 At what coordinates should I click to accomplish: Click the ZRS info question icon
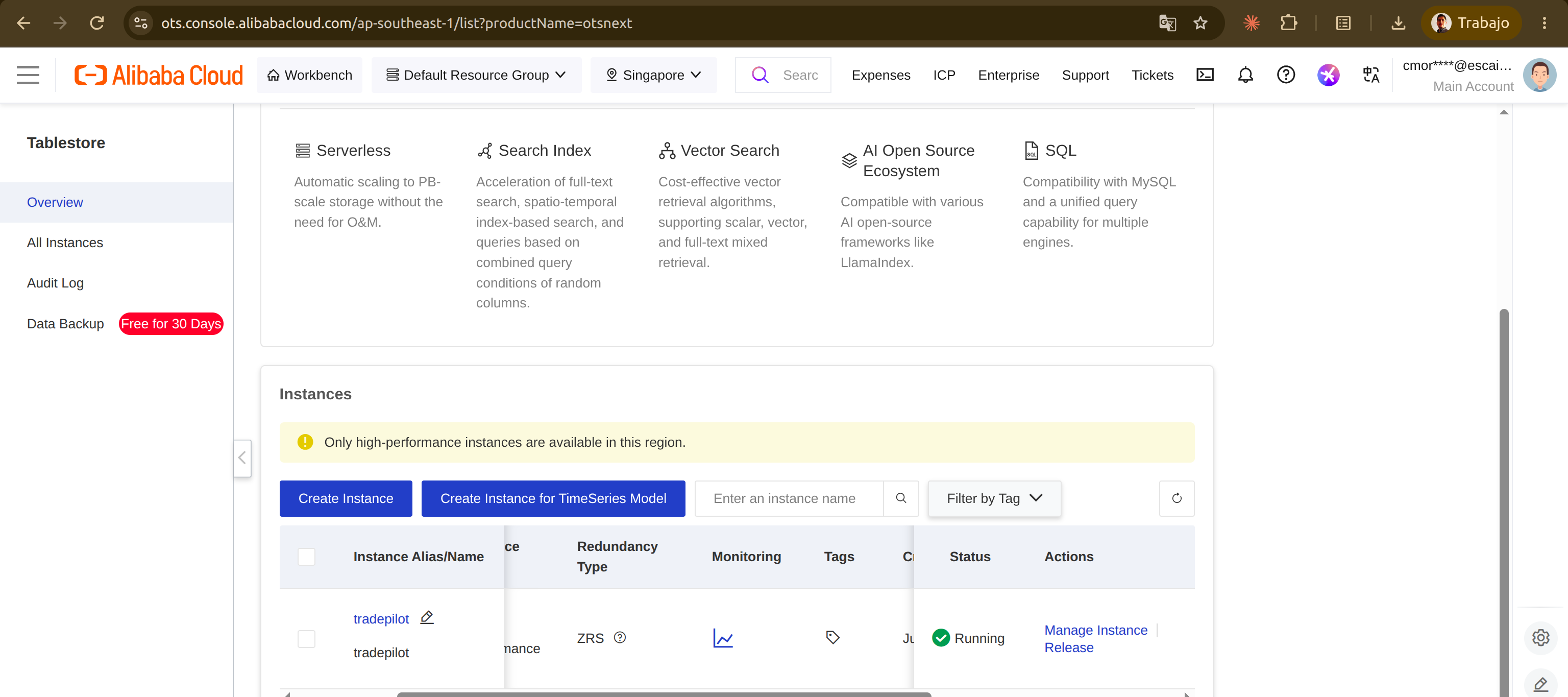[620, 637]
